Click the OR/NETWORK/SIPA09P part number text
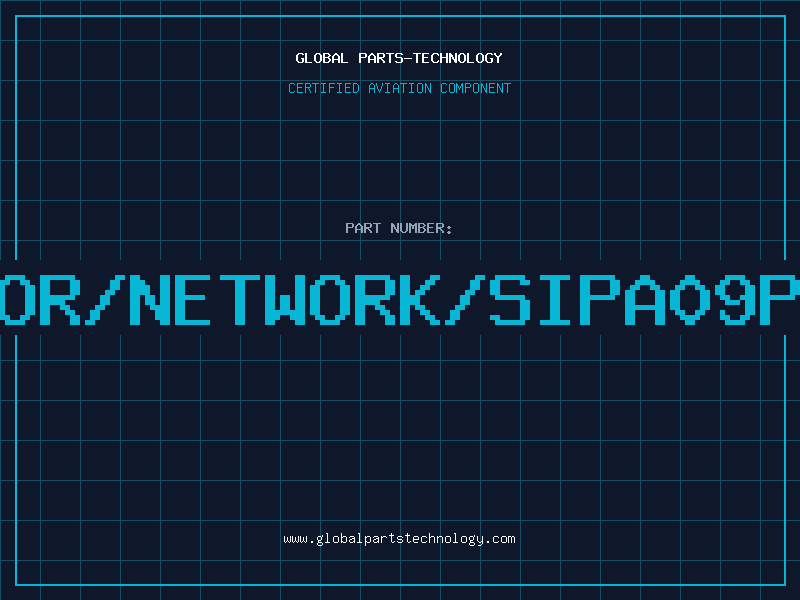Viewport: 800px width, 600px height. (x=400, y=299)
